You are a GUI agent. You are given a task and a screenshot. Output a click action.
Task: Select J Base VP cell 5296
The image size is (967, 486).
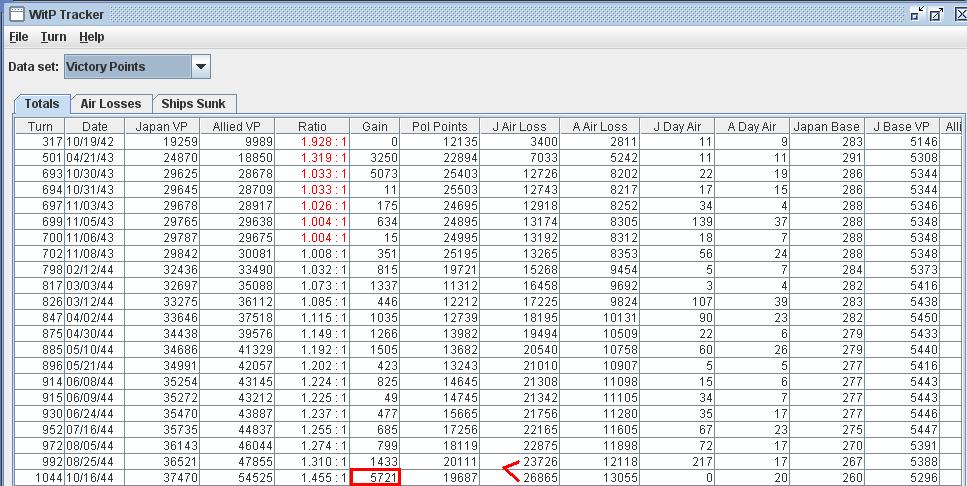(901, 477)
